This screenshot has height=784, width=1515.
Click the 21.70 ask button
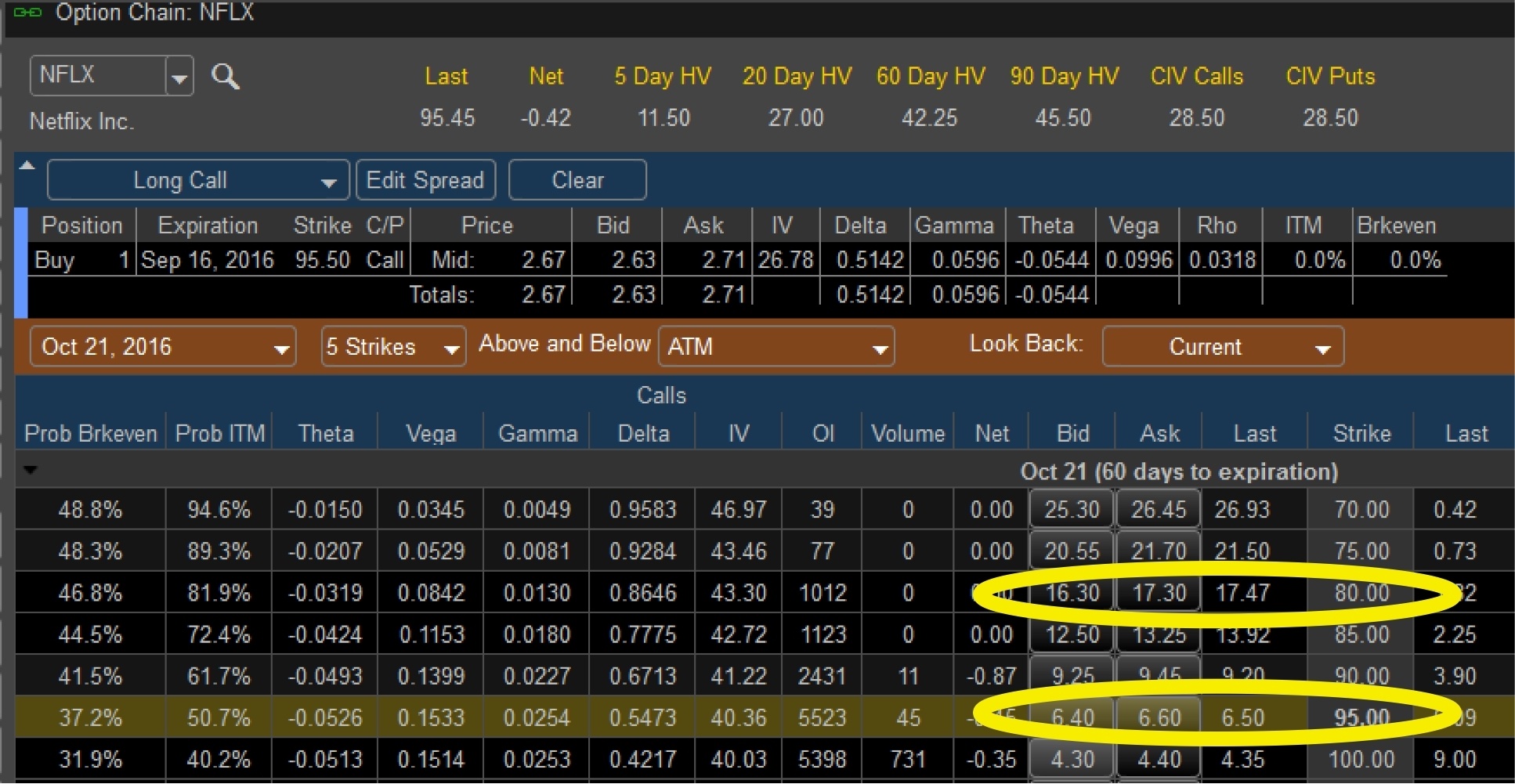[1158, 551]
